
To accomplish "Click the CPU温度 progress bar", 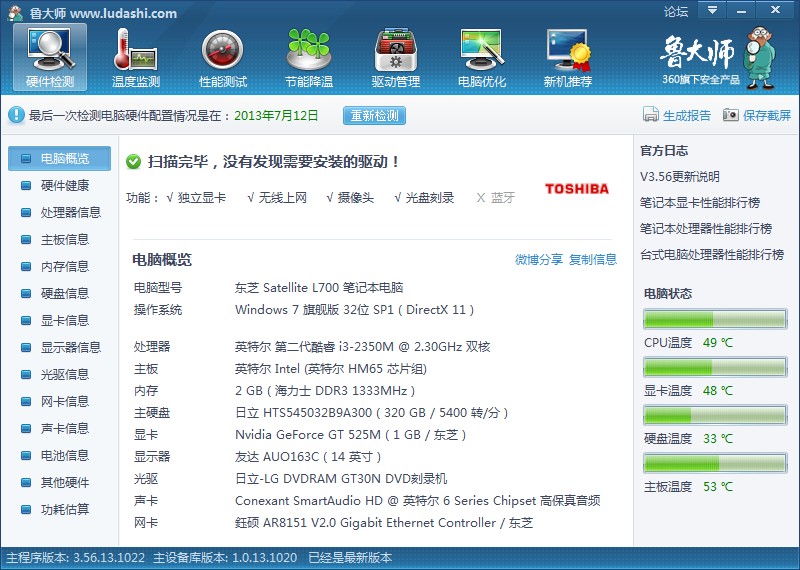I will click(715, 319).
